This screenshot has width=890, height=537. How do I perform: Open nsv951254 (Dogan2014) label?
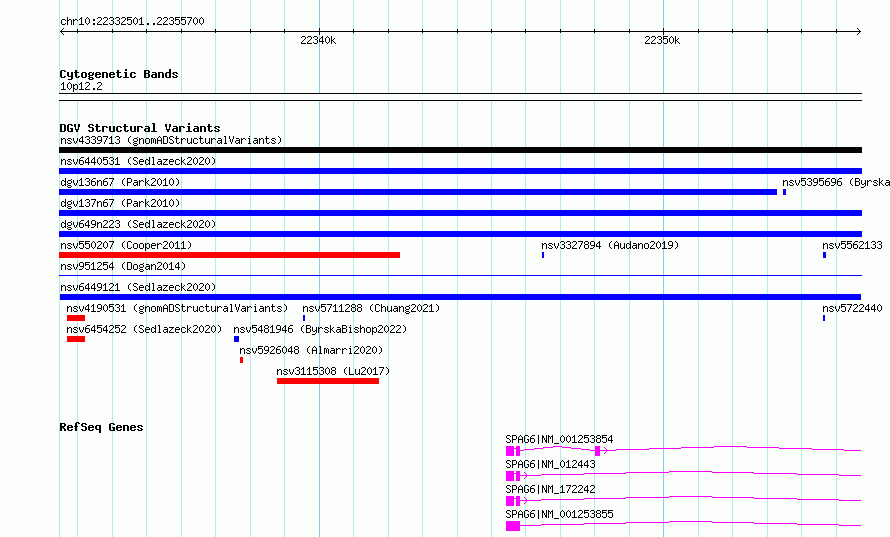tap(123, 266)
